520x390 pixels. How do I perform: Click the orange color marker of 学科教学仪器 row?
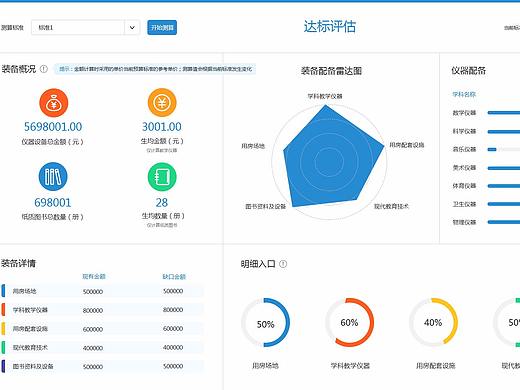coord(3,310)
